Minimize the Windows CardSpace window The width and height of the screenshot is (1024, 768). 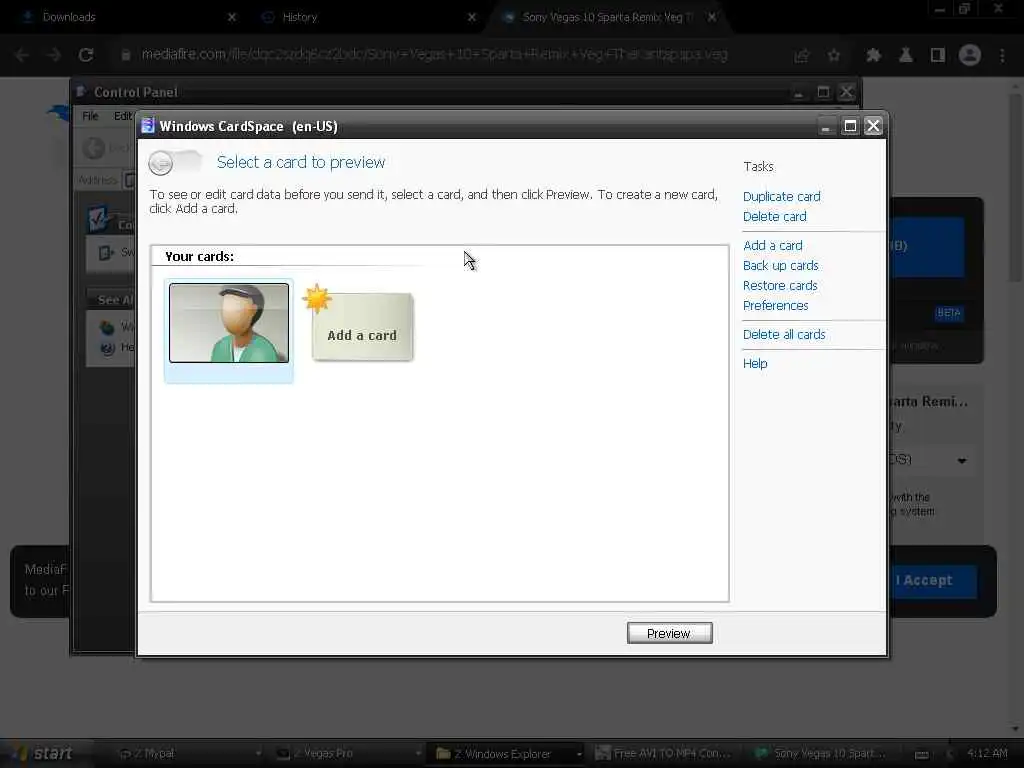click(825, 126)
